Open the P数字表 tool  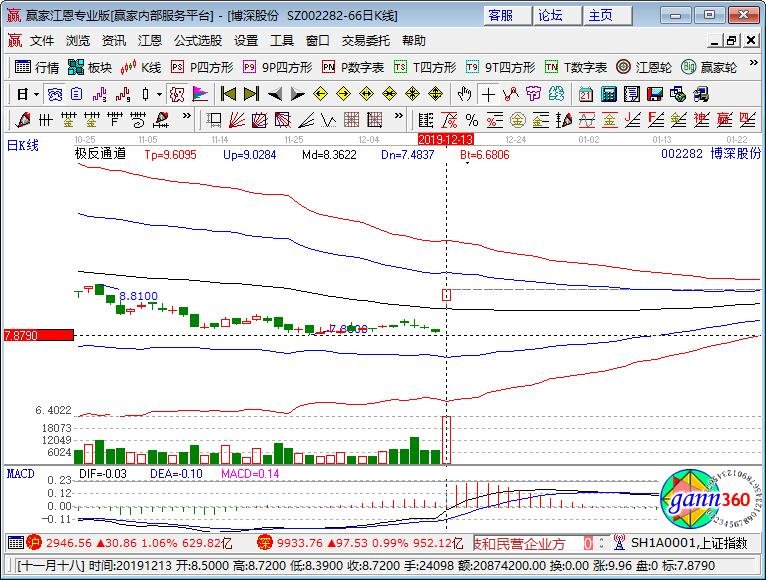[353, 67]
